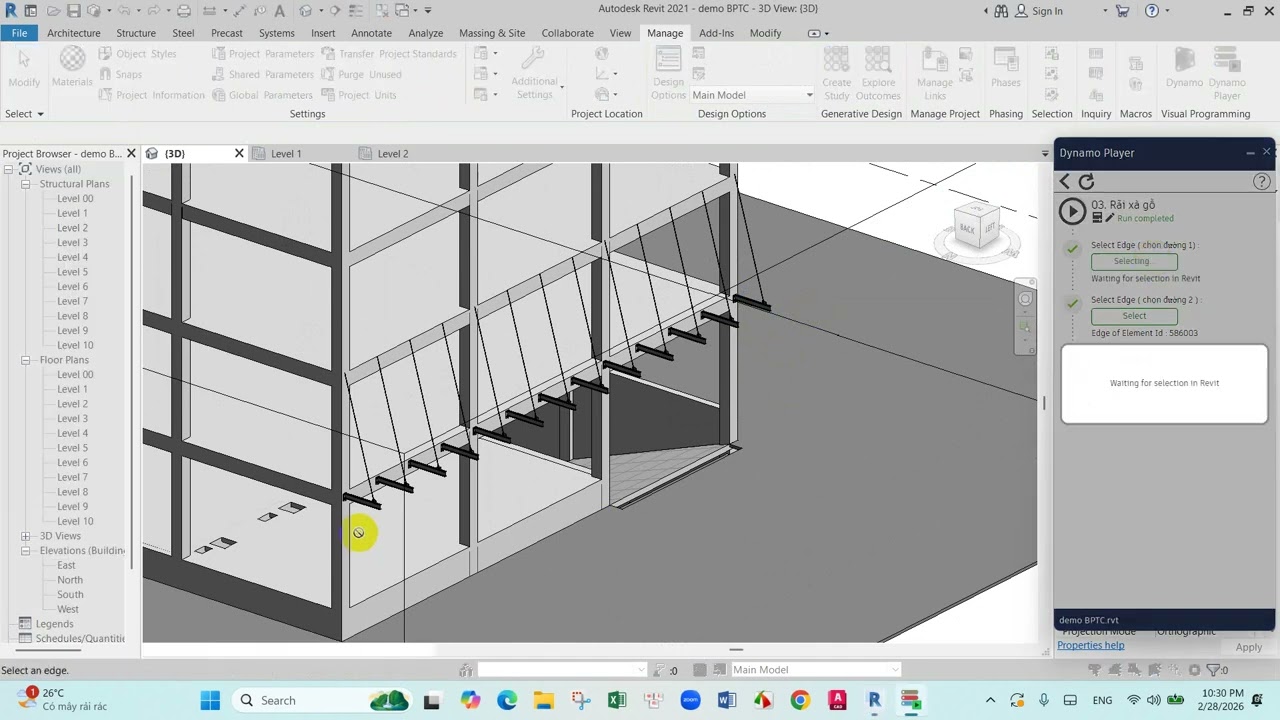Image resolution: width=1280 pixels, height=720 pixels.
Task: Open Snaps settings
Action: click(120, 74)
